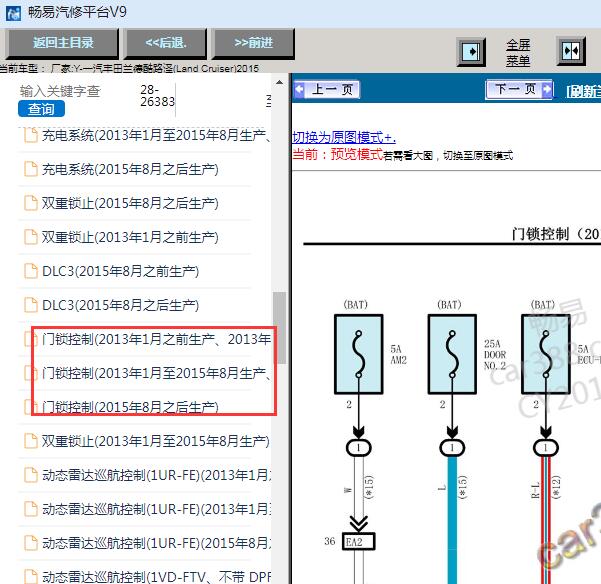Click the 5A ECU fuse symbol
Image resolution: width=601 pixels, height=584 pixels.
546,354
